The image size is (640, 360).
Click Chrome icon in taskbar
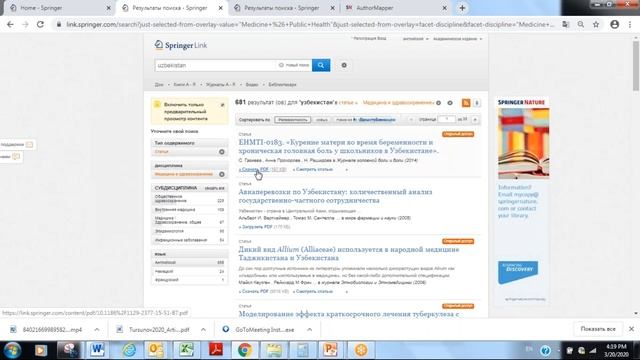point(245,350)
